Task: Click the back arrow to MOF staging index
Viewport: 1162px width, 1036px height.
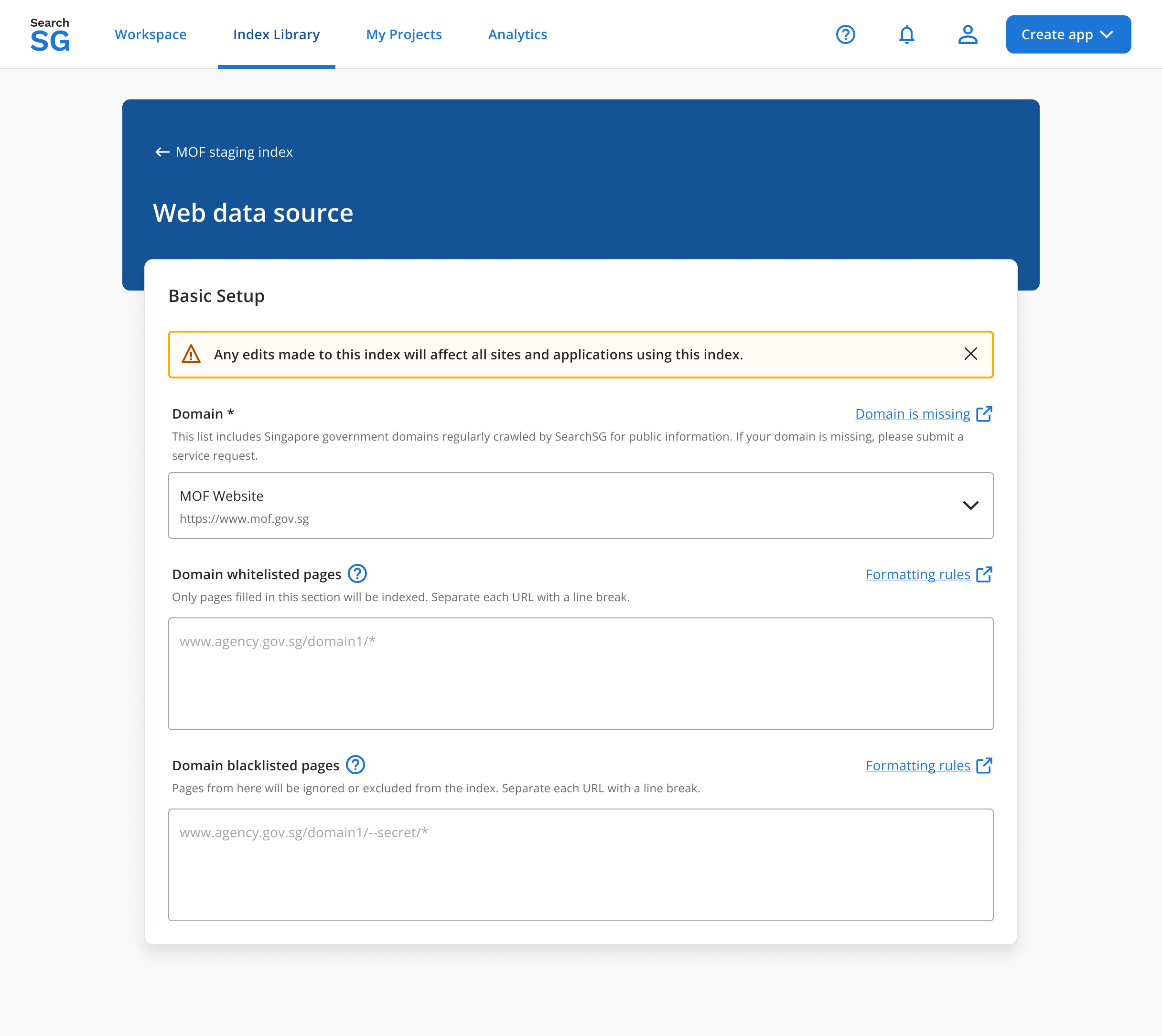Action: pyautogui.click(x=161, y=152)
